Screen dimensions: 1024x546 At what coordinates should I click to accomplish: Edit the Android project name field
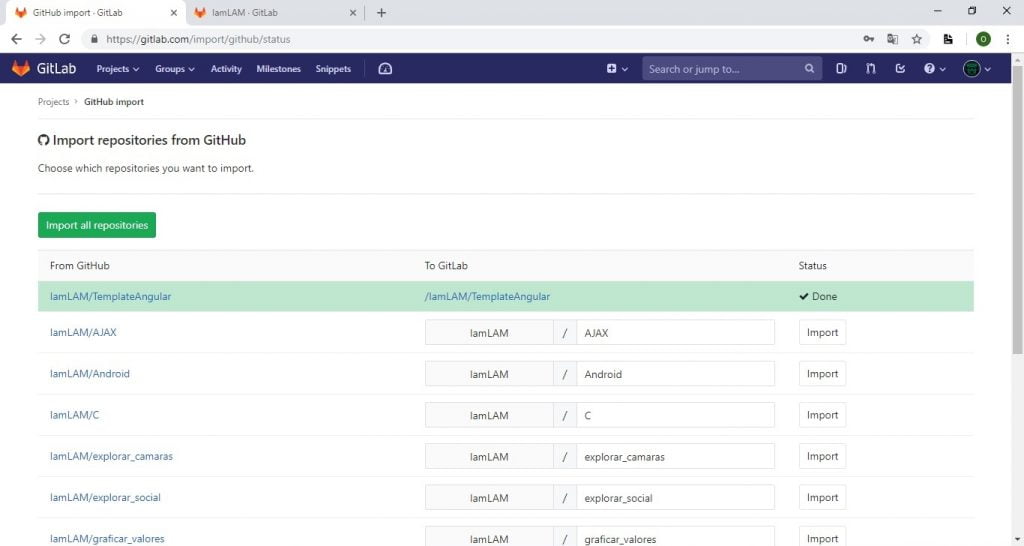675,374
